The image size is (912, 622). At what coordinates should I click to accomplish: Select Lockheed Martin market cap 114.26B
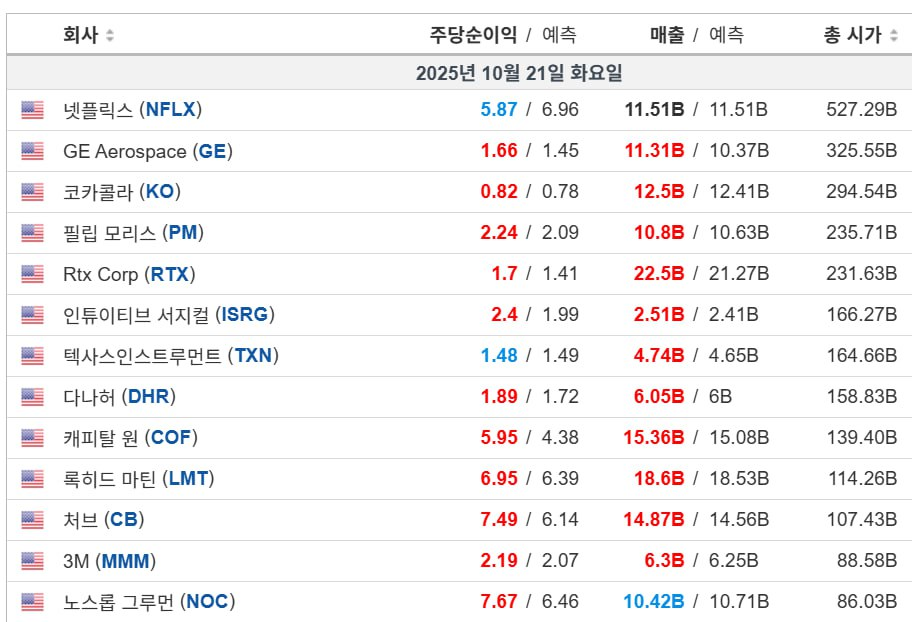pos(863,479)
